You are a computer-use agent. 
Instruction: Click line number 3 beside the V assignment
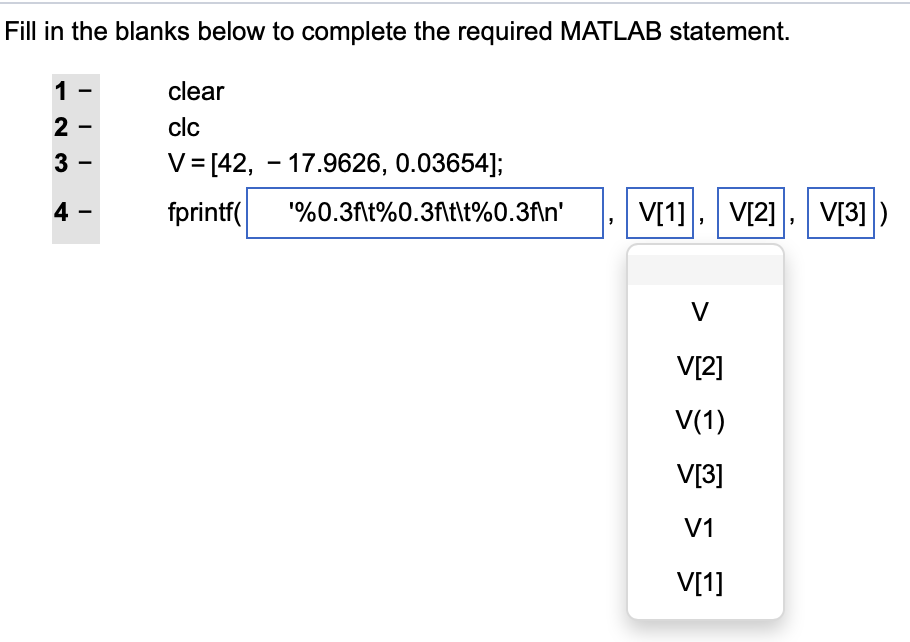coord(62,164)
